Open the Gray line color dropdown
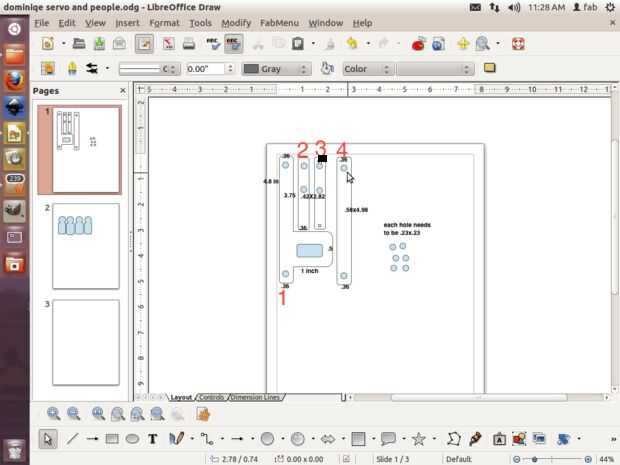The image size is (620, 465). [x=276, y=69]
